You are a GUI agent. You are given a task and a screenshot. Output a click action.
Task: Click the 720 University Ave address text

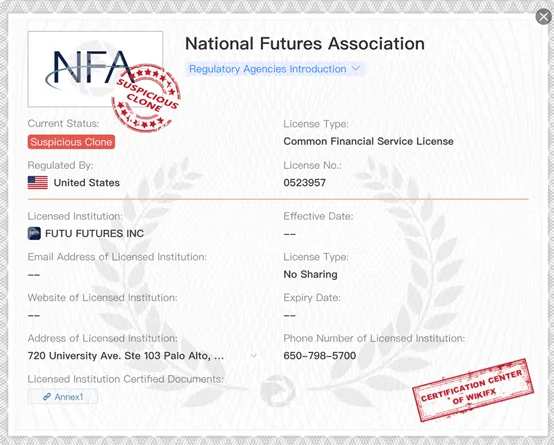pyautogui.click(x=126, y=356)
